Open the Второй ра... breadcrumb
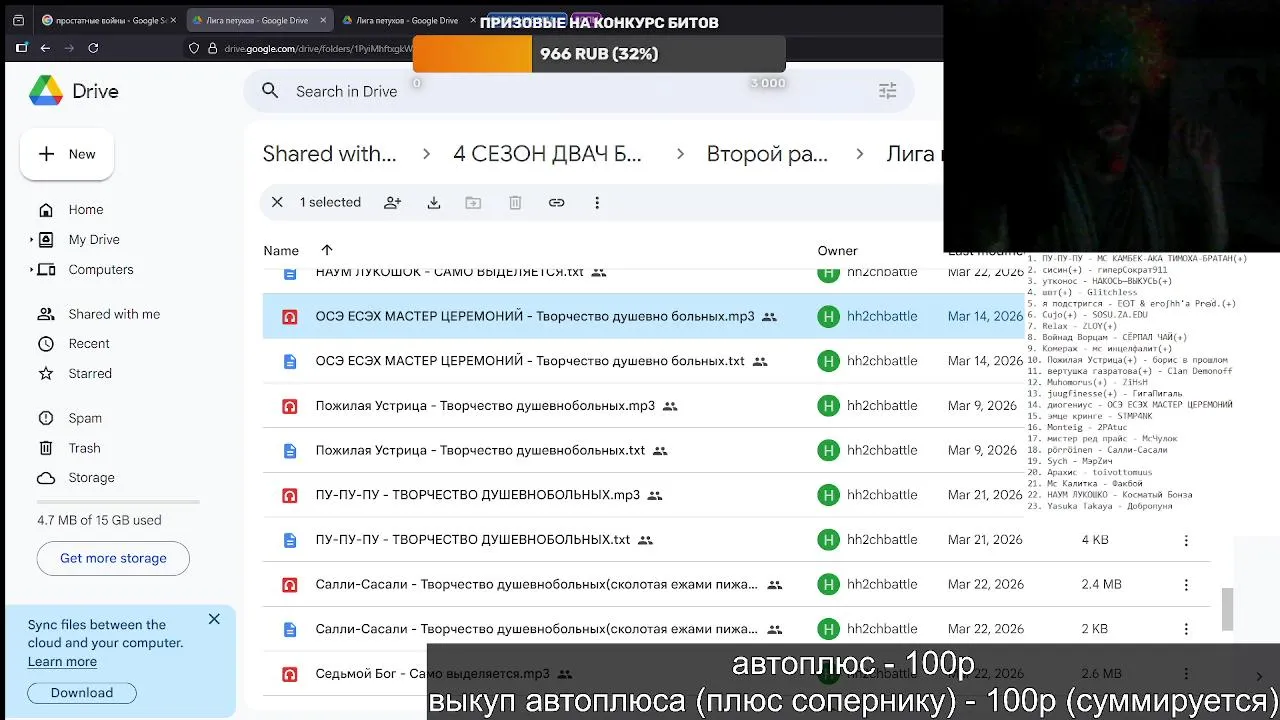Viewport: 1280px width, 720px height. (767, 154)
